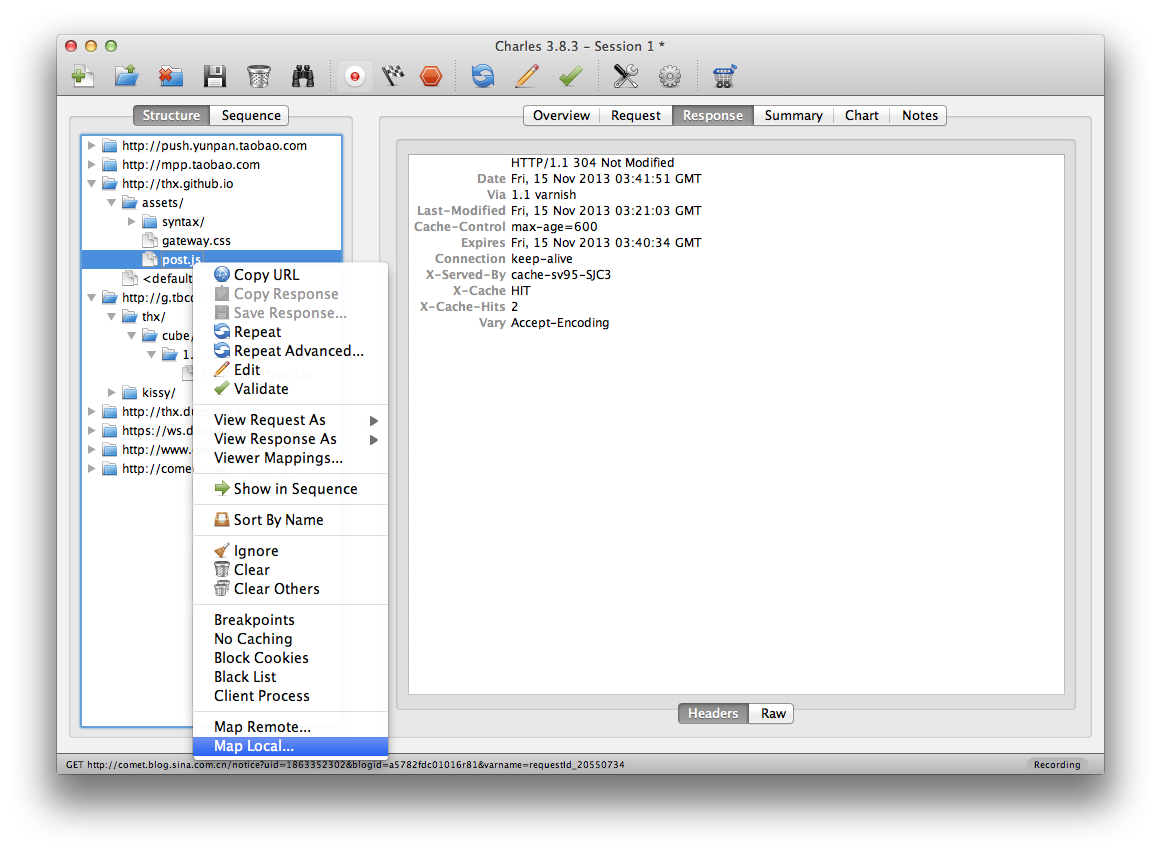The width and height of the screenshot is (1161, 853).
Task: Open a saved session with folder icon
Action: (x=127, y=76)
